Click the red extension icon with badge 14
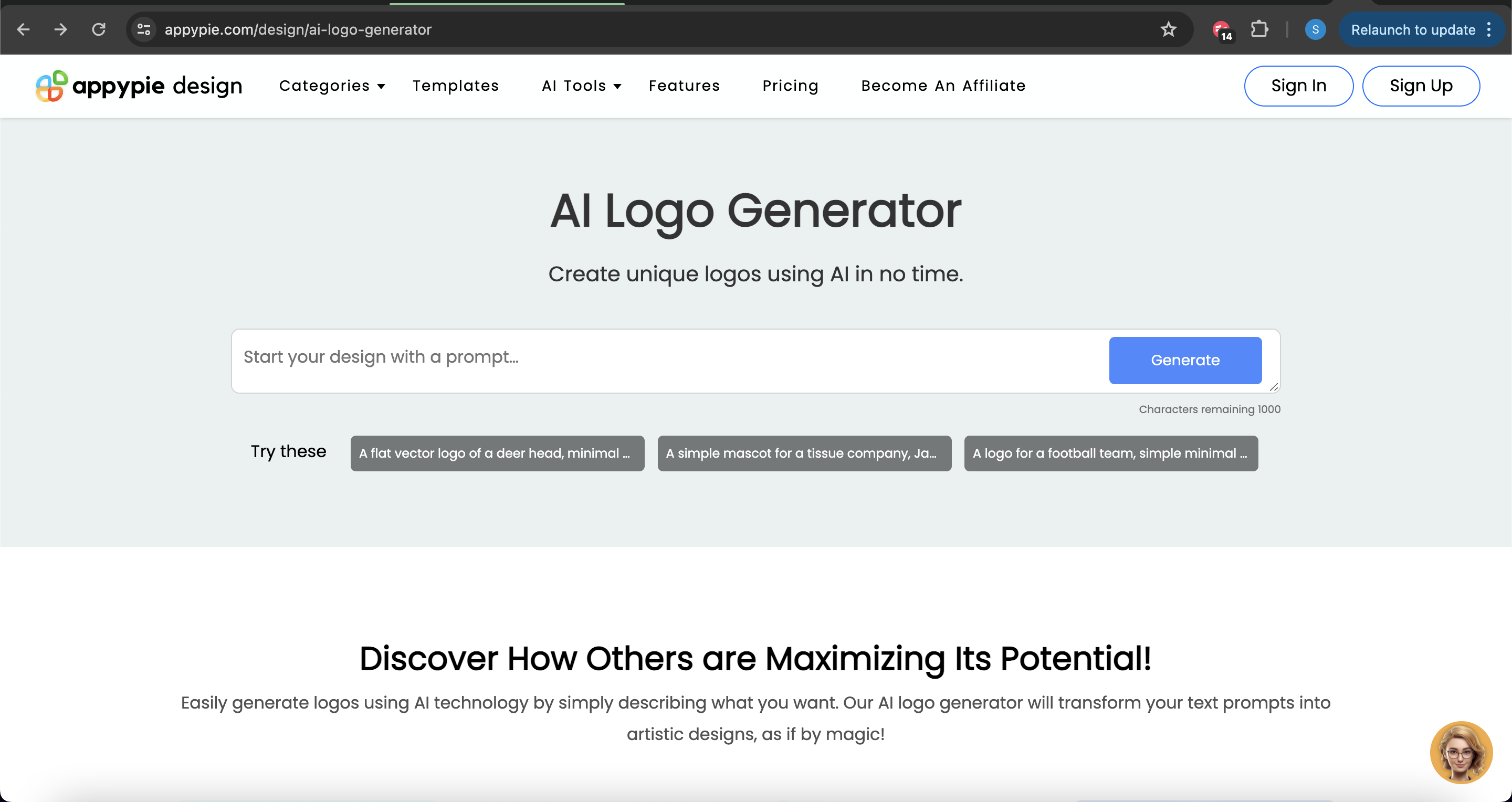This screenshot has width=1512, height=802. pyautogui.click(x=1222, y=30)
